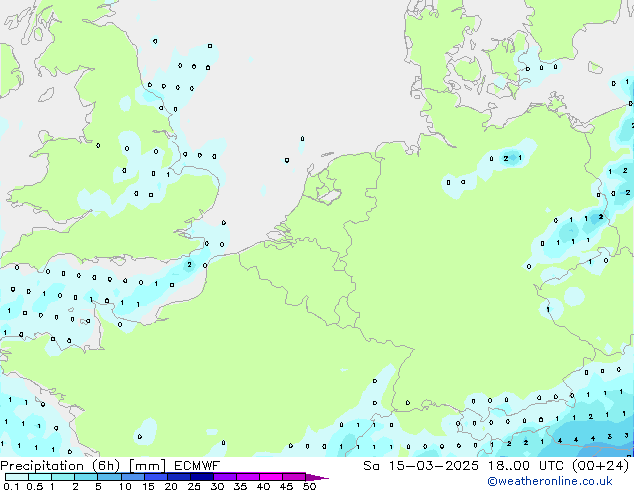This screenshot has width=634, height=490.
Task: Pick the legend swatch between 15 and 20
Action: (x=155, y=477)
